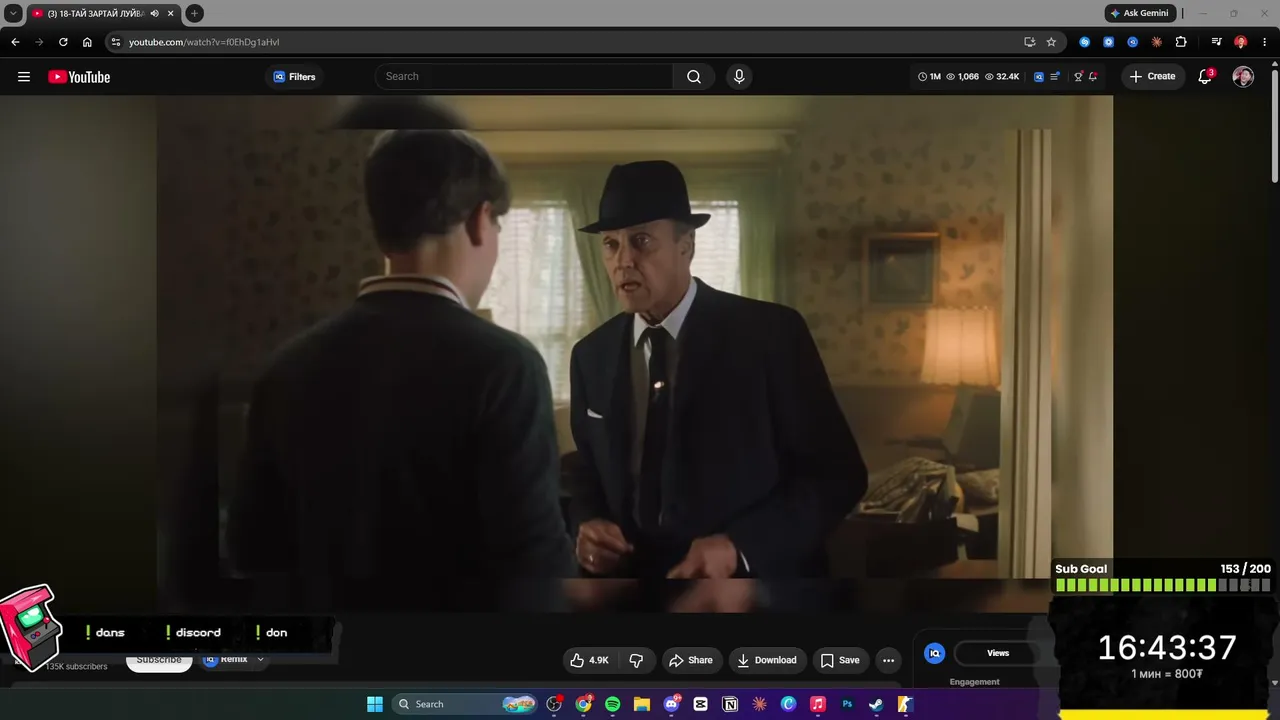1280x720 pixels.
Task: Install app icon in the address bar
Action: [1029, 42]
